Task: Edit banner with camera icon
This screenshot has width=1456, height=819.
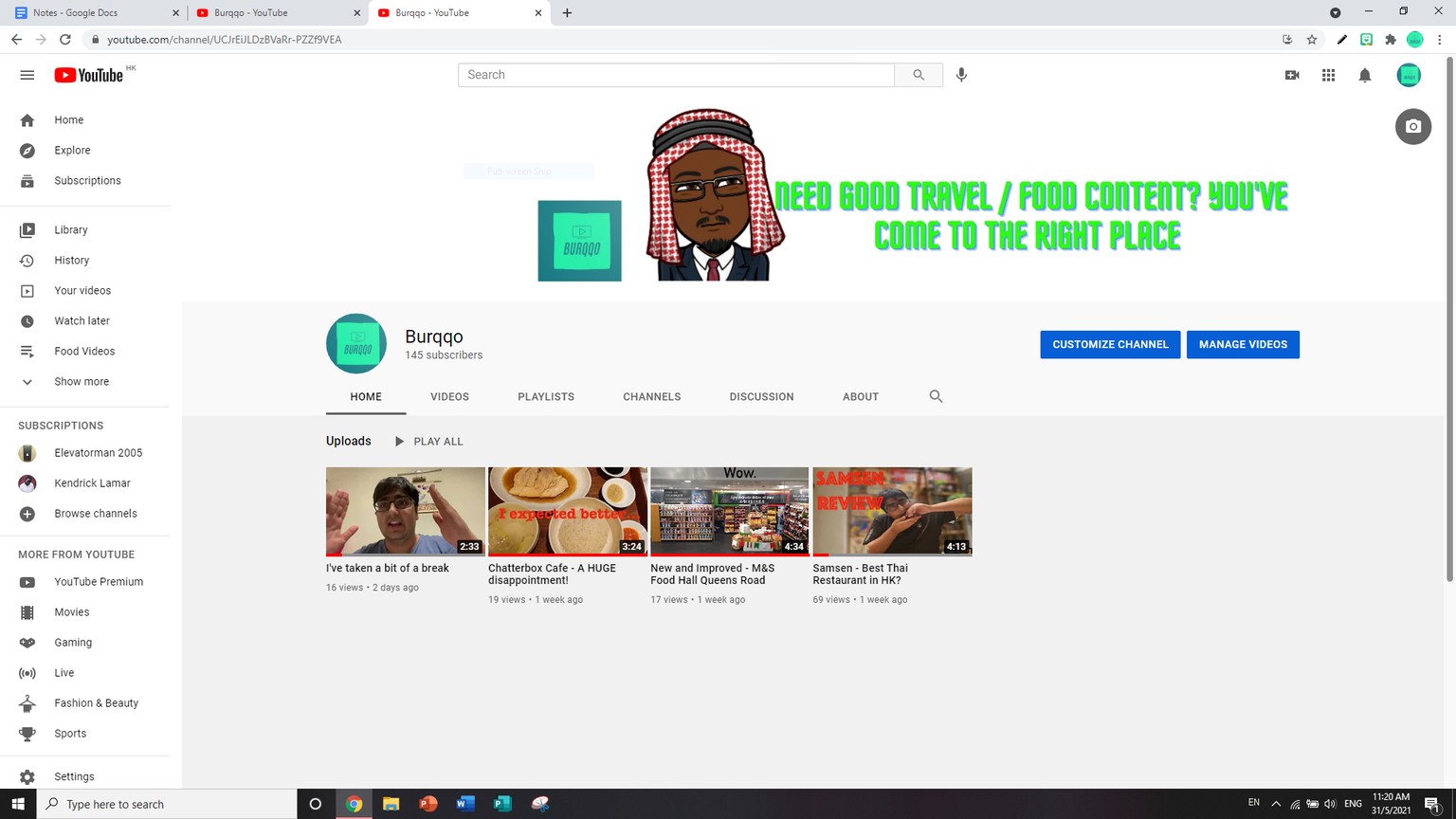Action: pos(1413,126)
